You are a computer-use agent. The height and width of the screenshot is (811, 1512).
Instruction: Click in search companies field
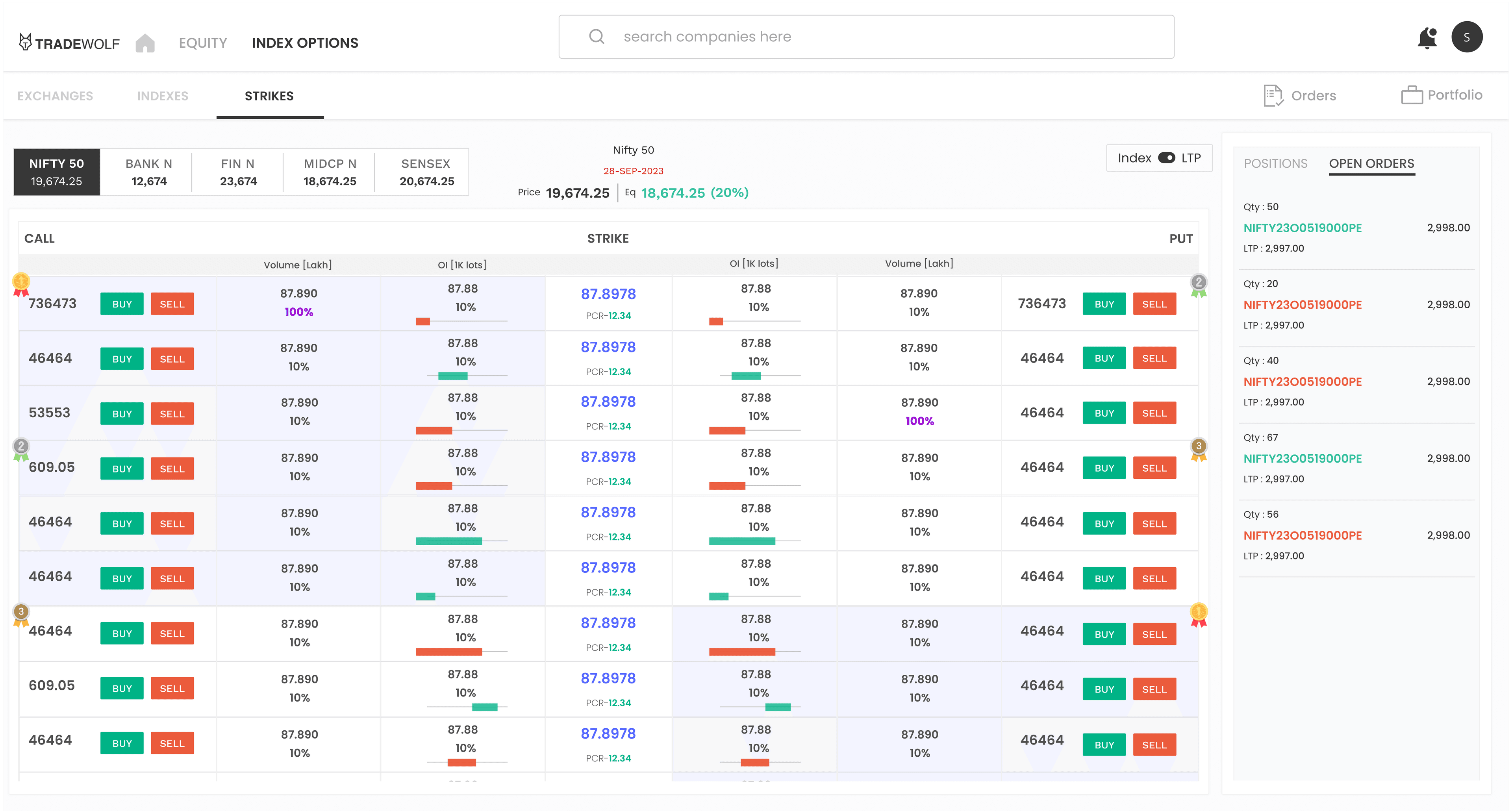(x=866, y=36)
